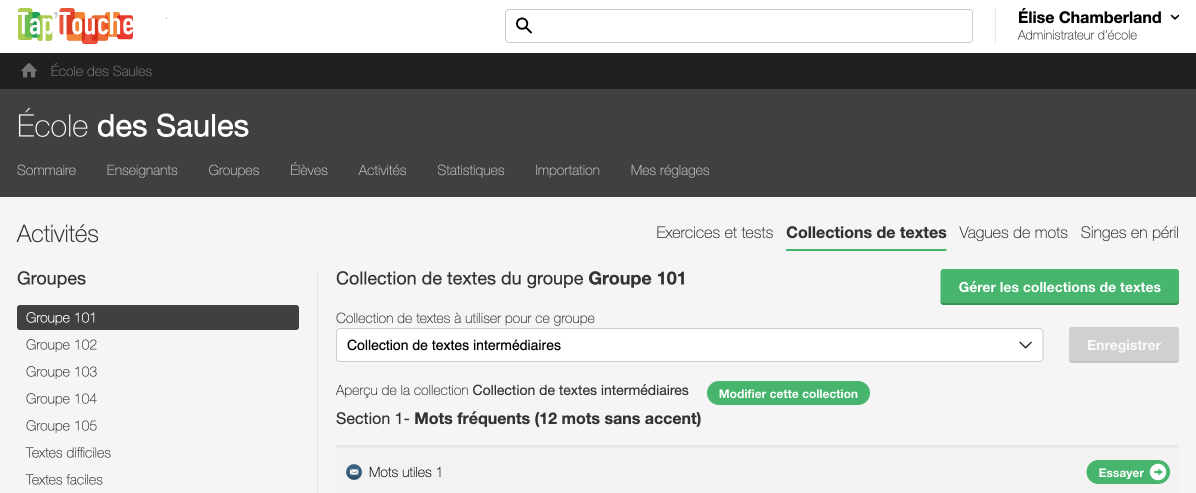
Task: Click the envelope icon beside Mots utiles 1
Action: tap(353, 472)
